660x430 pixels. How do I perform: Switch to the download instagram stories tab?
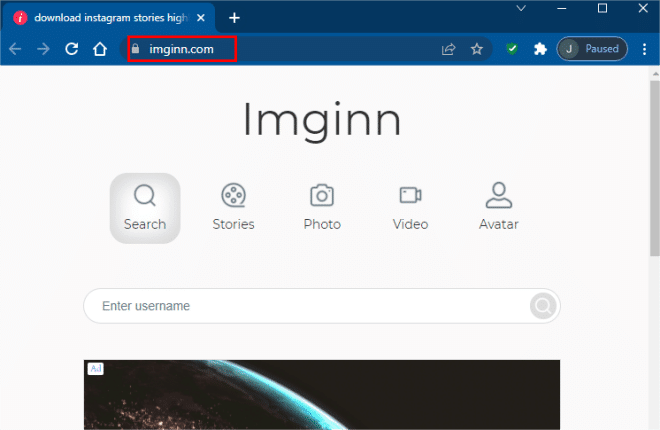(108, 18)
